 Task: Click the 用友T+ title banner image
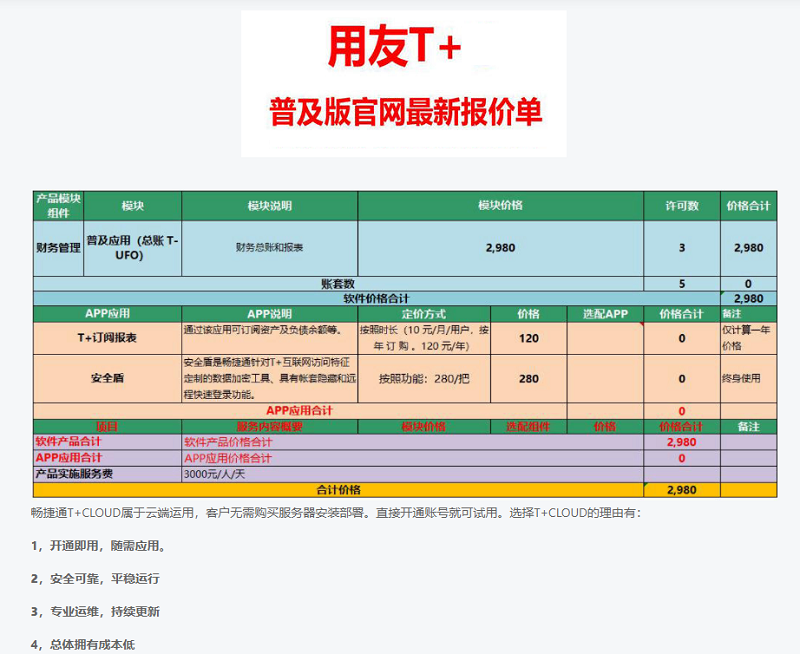[404, 84]
